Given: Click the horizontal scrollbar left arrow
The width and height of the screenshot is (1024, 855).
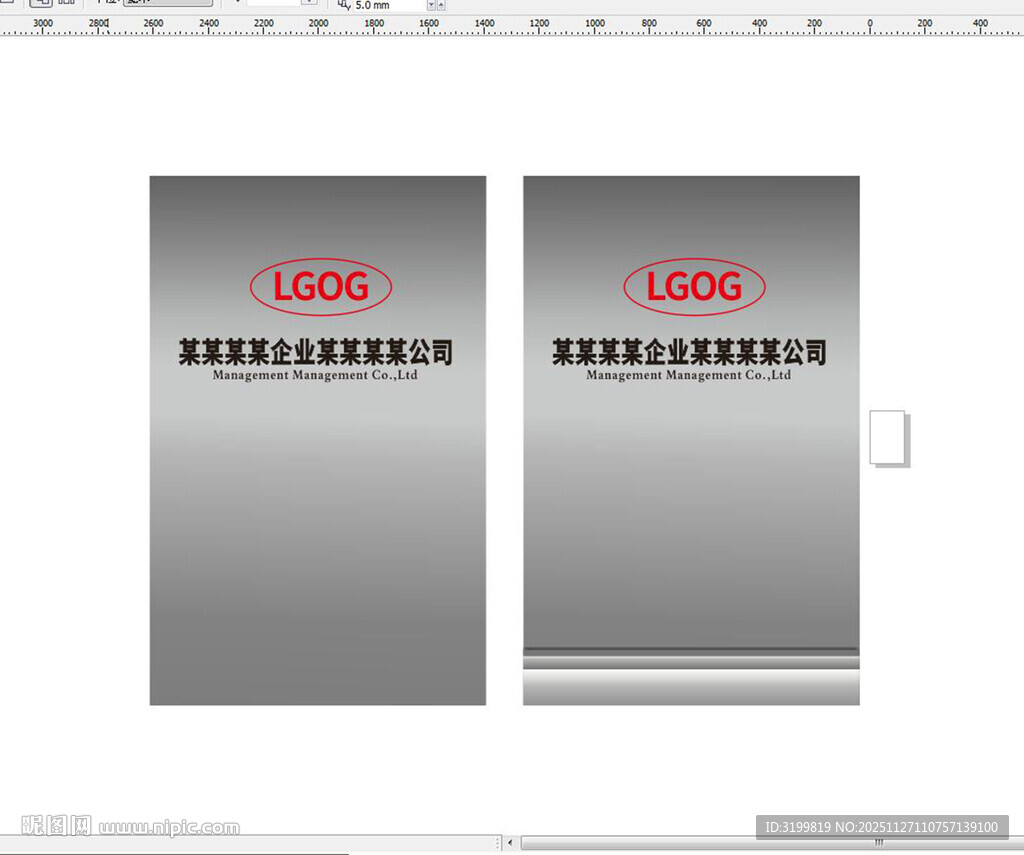Looking at the screenshot, I should click(x=510, y=843).
